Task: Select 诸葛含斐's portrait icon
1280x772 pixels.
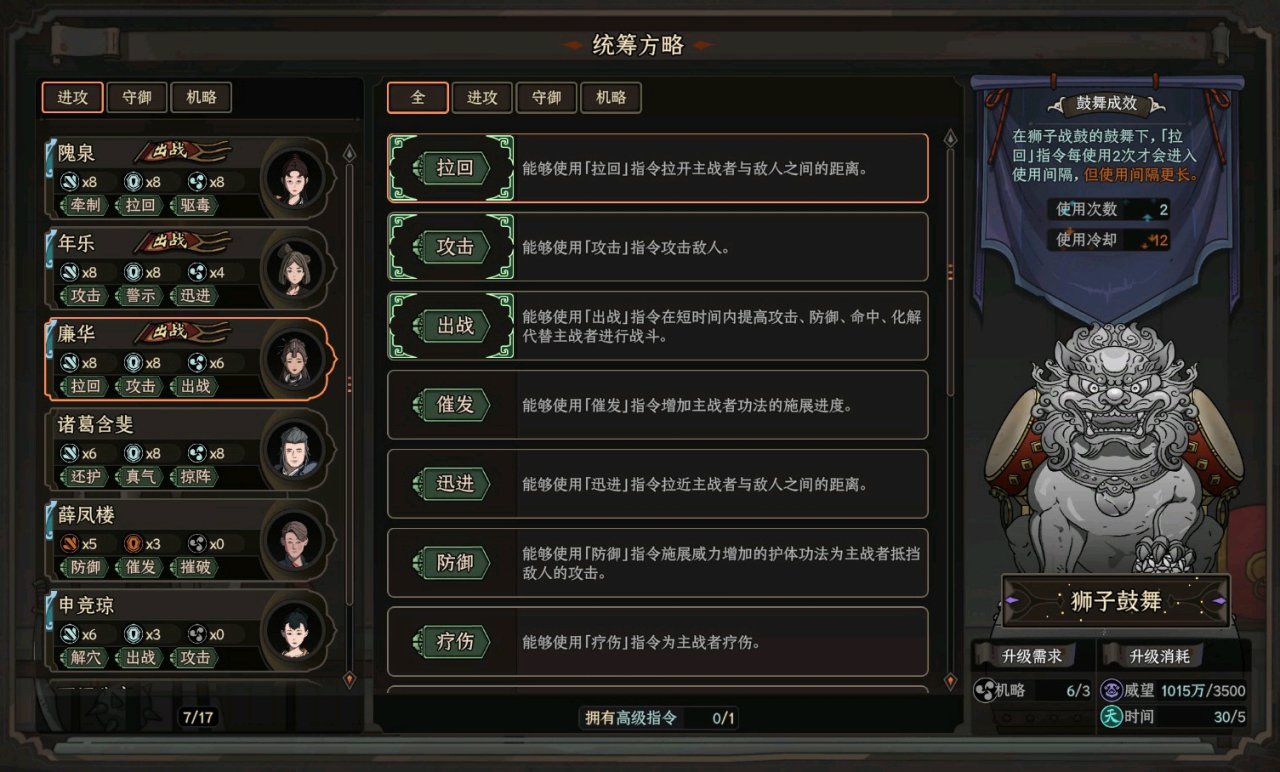Action: (x=293, y=449)
